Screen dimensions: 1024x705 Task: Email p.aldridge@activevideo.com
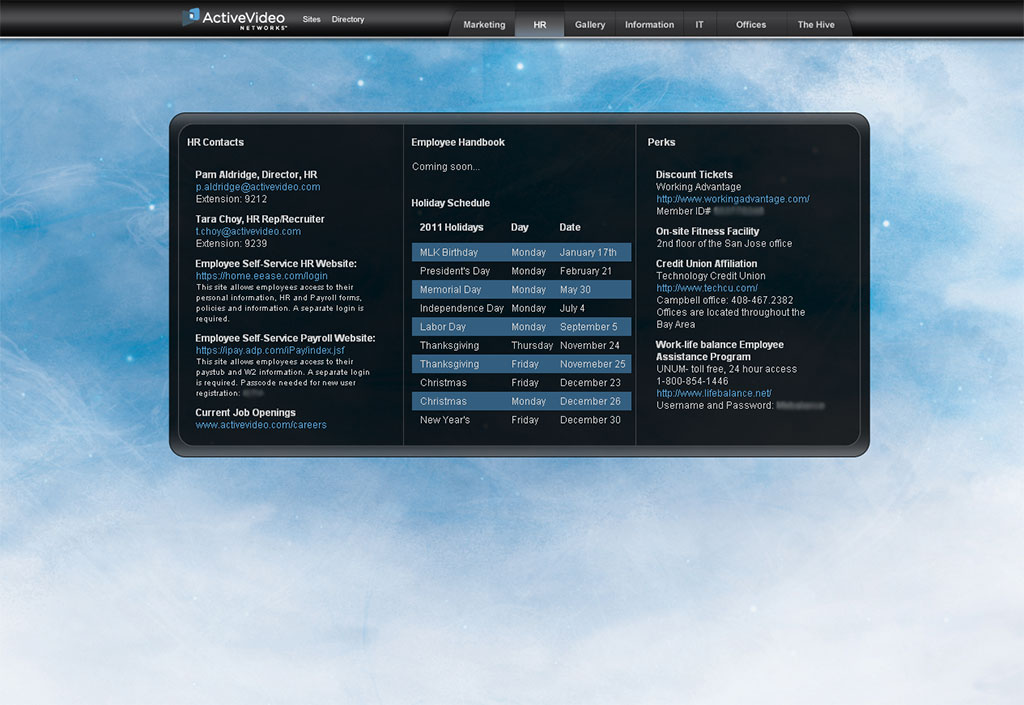coord(258,187)
